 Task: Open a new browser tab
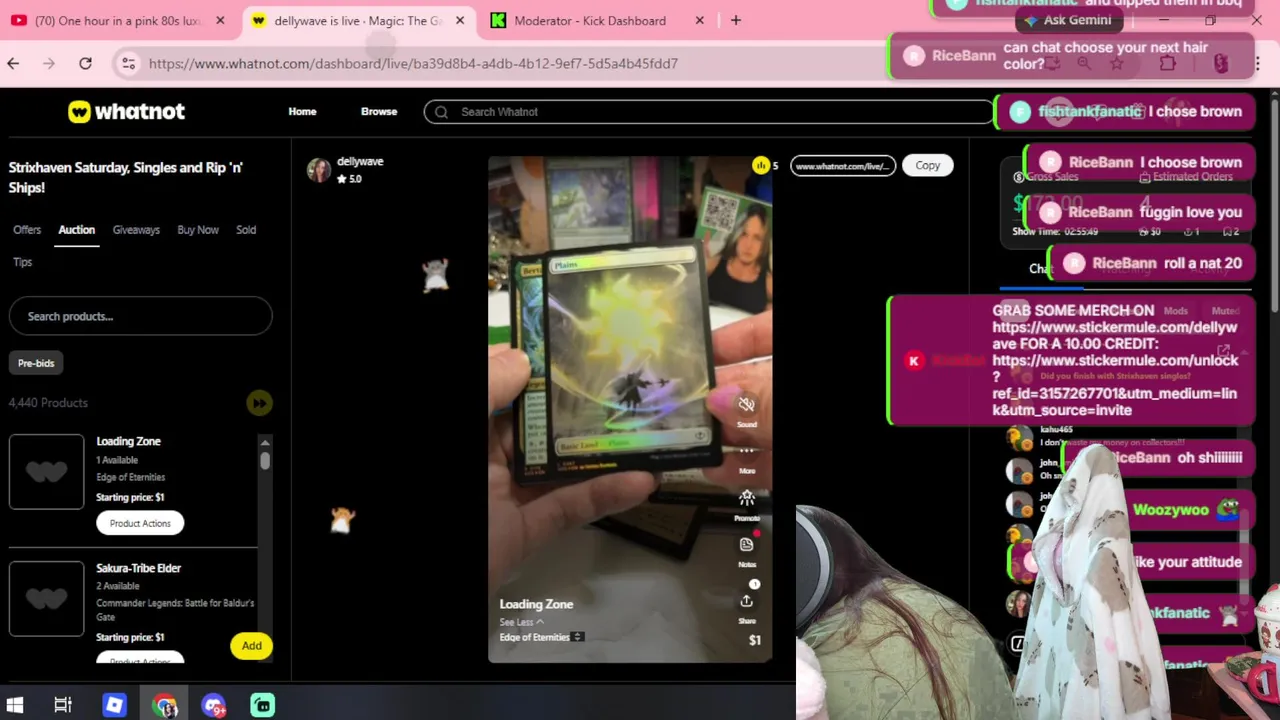tap(736, 20)
